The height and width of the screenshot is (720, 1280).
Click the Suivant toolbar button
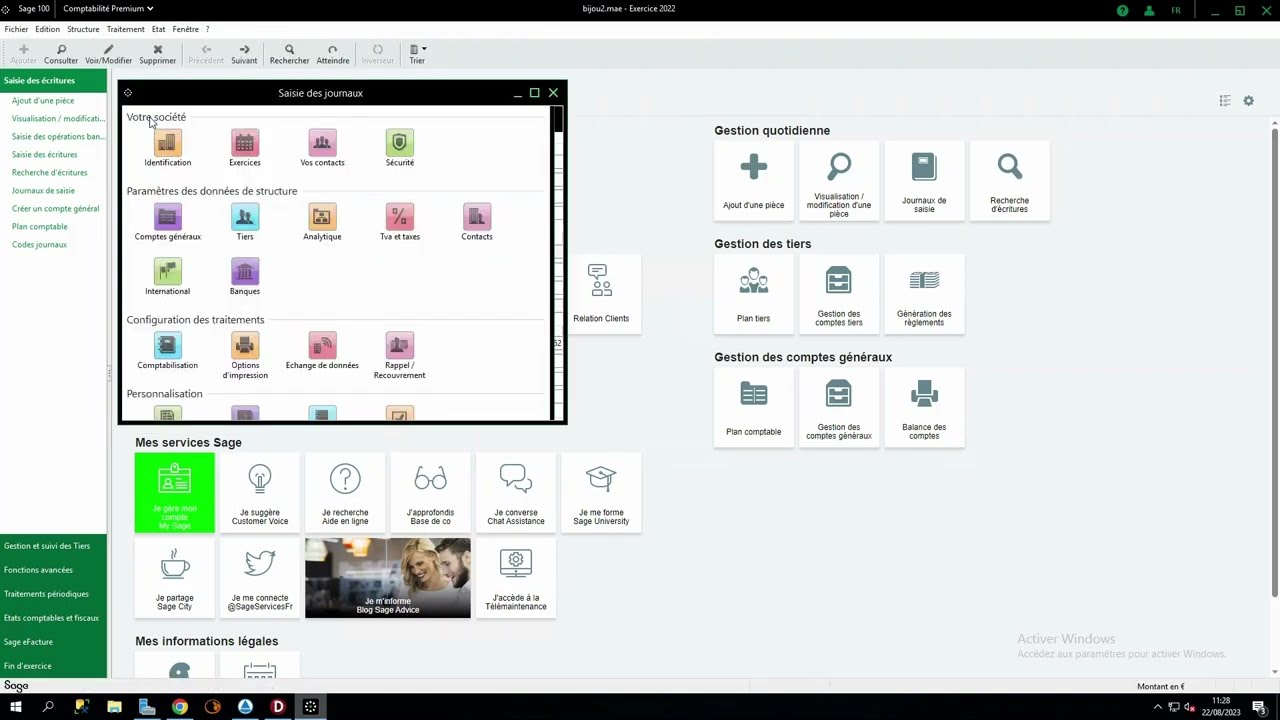coord(244,54)
